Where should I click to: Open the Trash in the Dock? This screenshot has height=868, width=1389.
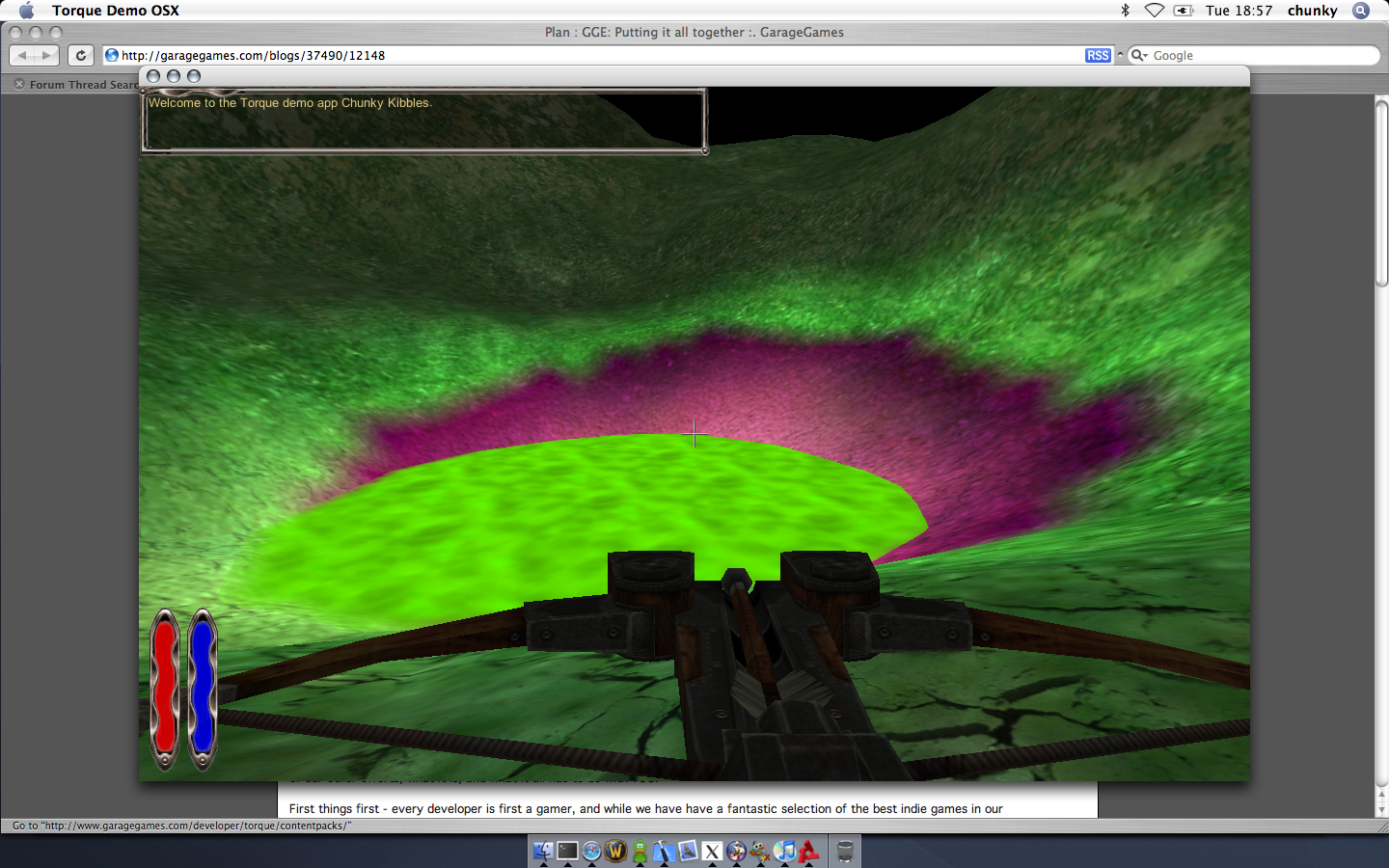click(x=845, y=851)
